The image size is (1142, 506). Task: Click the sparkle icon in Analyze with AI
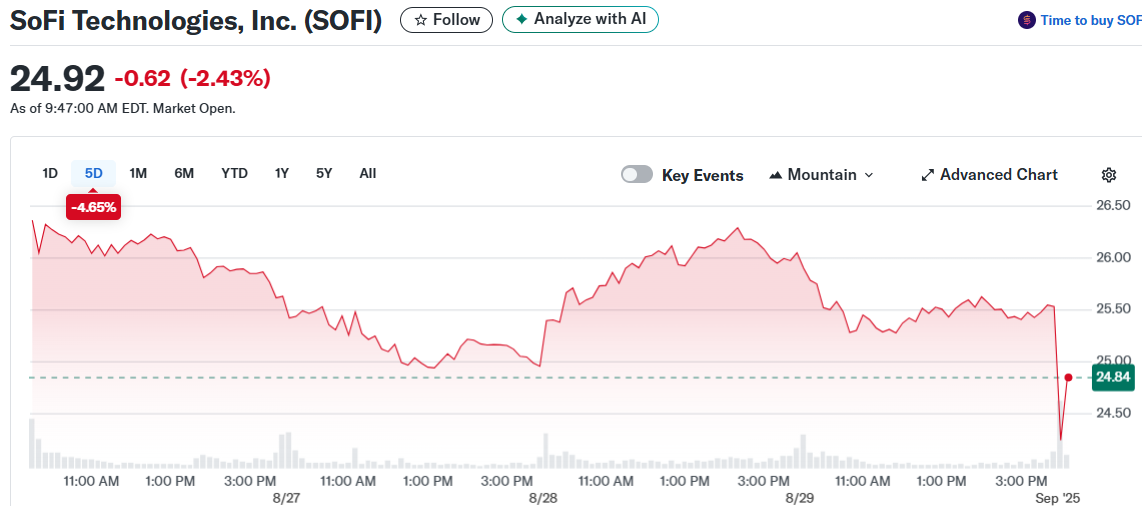(x=521, y=20)
